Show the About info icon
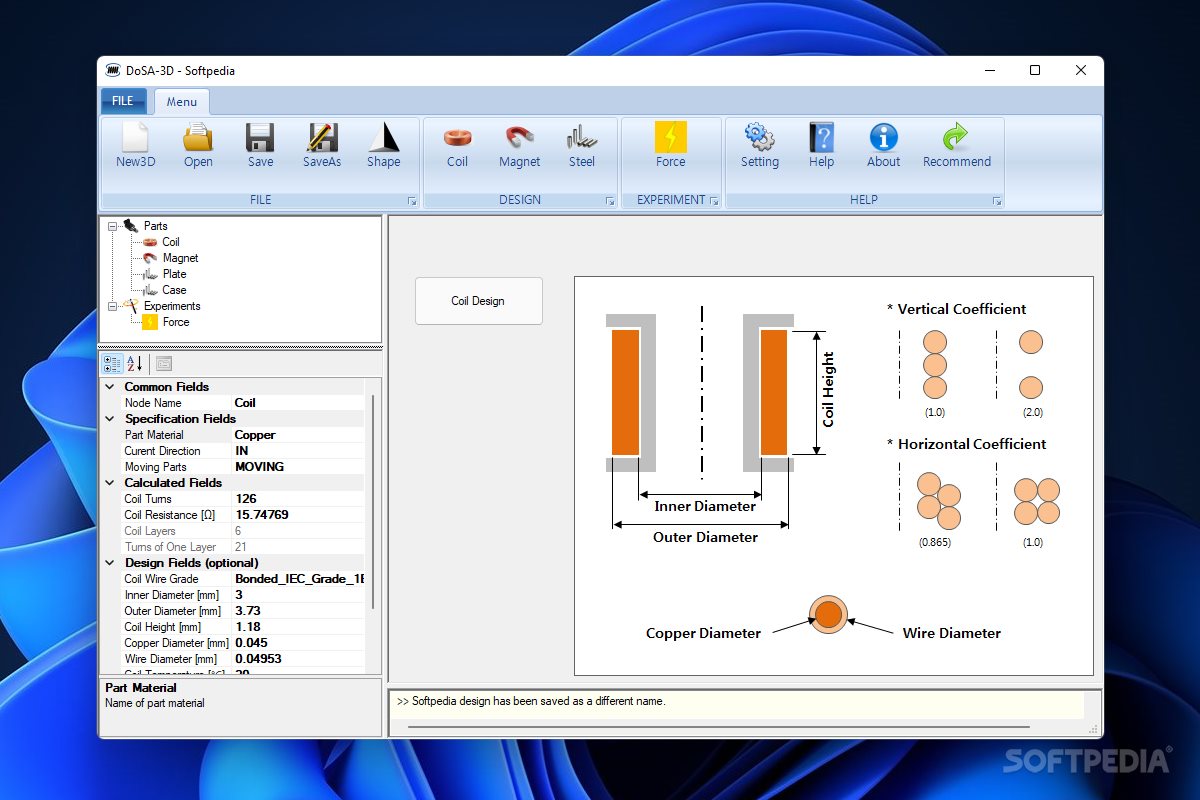The width and height of the screenshot is (1200, 800). tap(883, 137)
